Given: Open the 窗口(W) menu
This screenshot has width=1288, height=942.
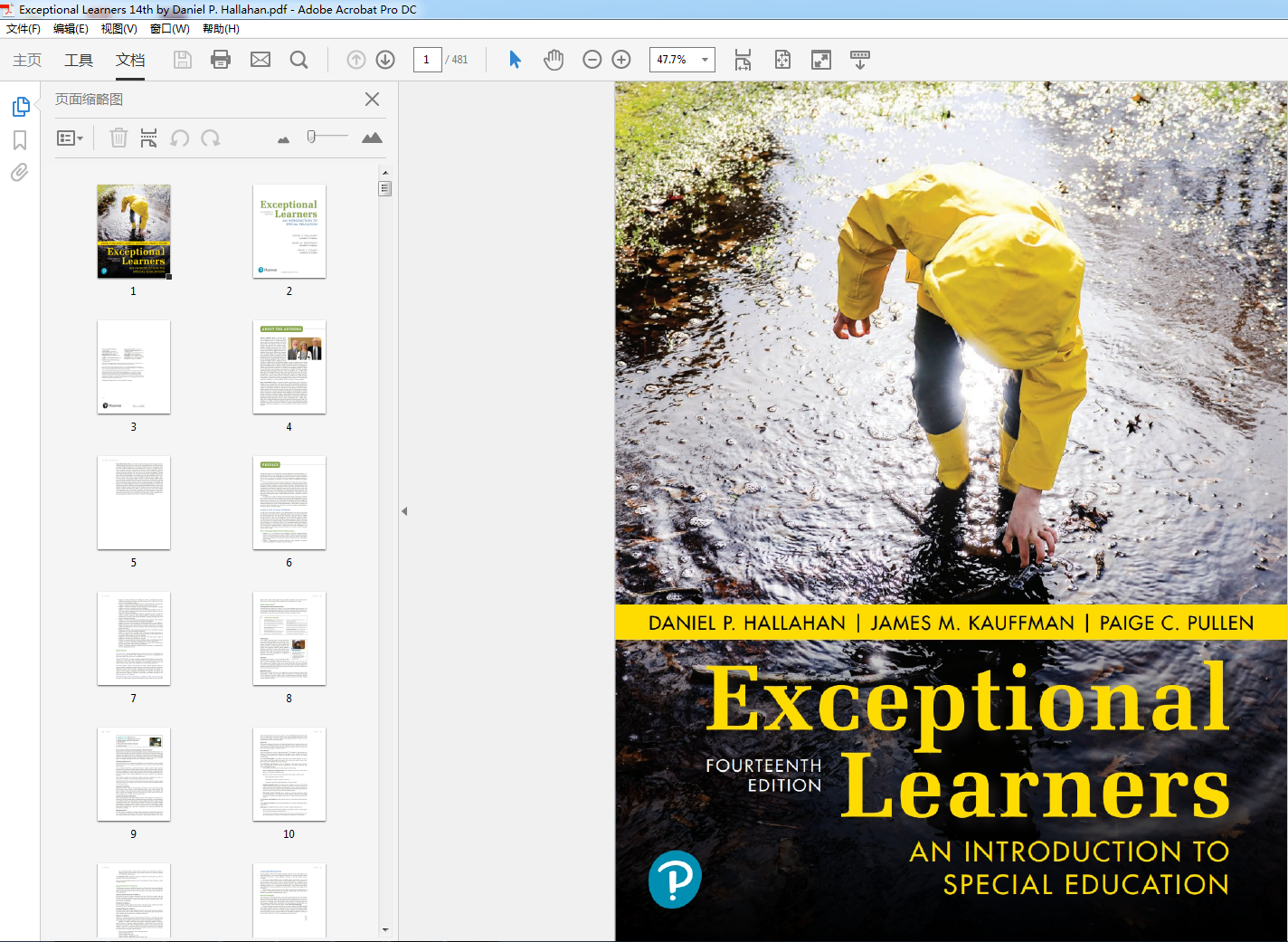Looking at the screenshot, I should [x=170, y=29].
